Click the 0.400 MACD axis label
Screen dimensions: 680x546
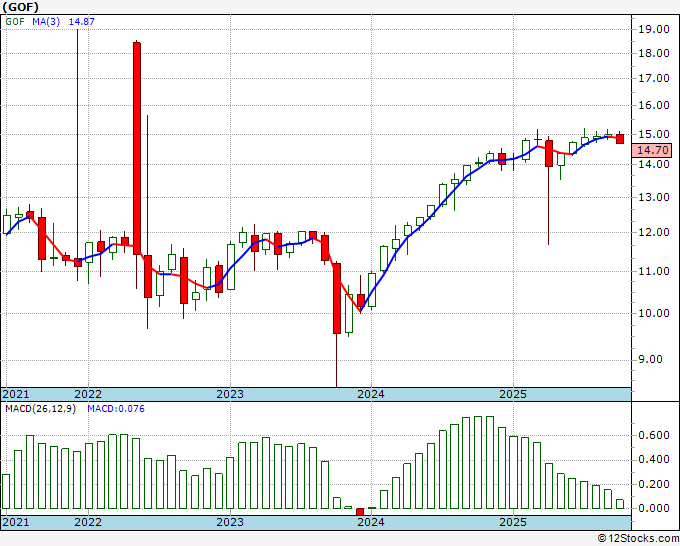(654, 459)
